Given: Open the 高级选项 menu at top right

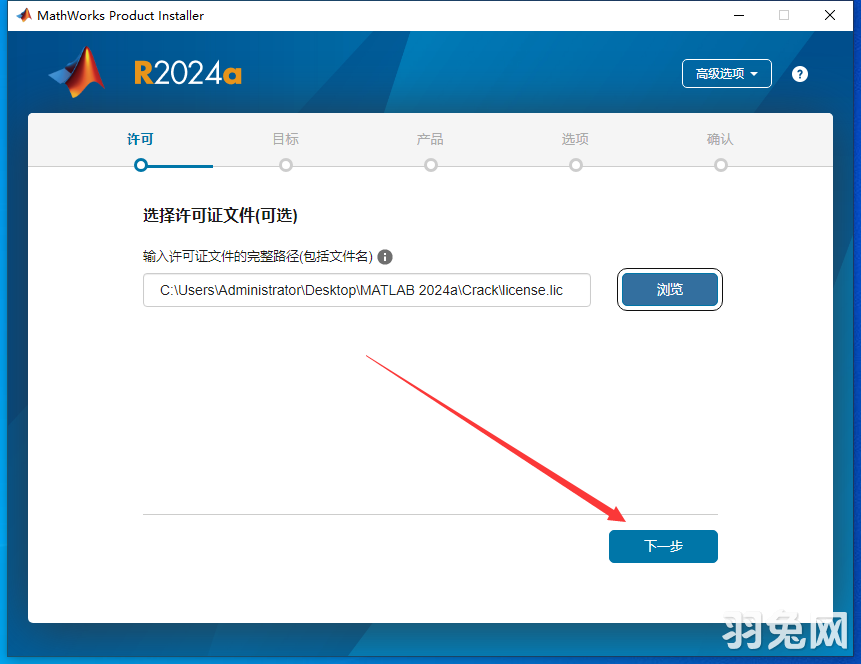Looking at the screenshot, I should coord(726,73).
